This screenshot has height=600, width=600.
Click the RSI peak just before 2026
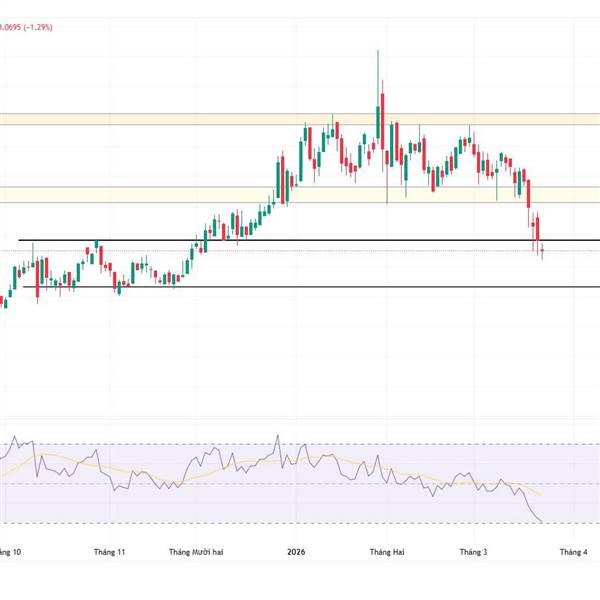pyautogui.click(x=277, y=435)
